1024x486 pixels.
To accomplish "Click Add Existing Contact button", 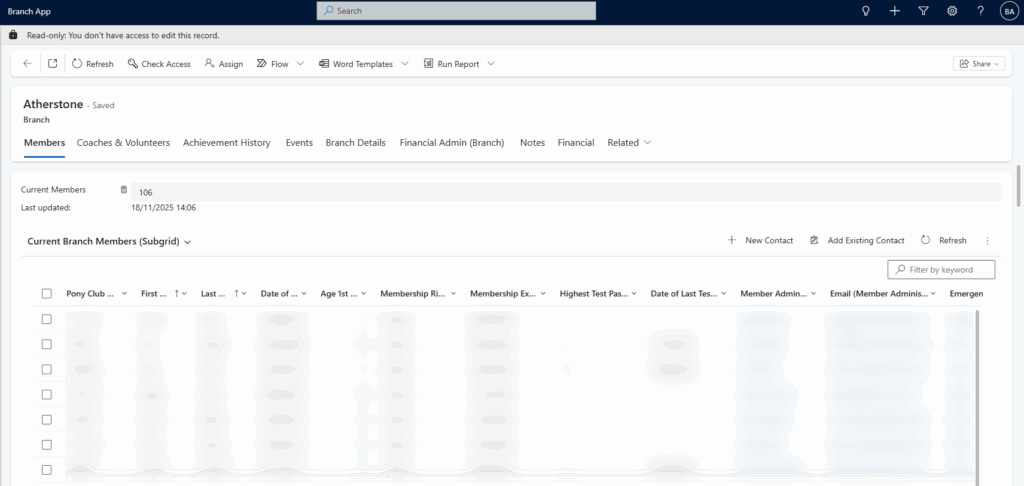I will pyautogui.click(x=857, y=241).
